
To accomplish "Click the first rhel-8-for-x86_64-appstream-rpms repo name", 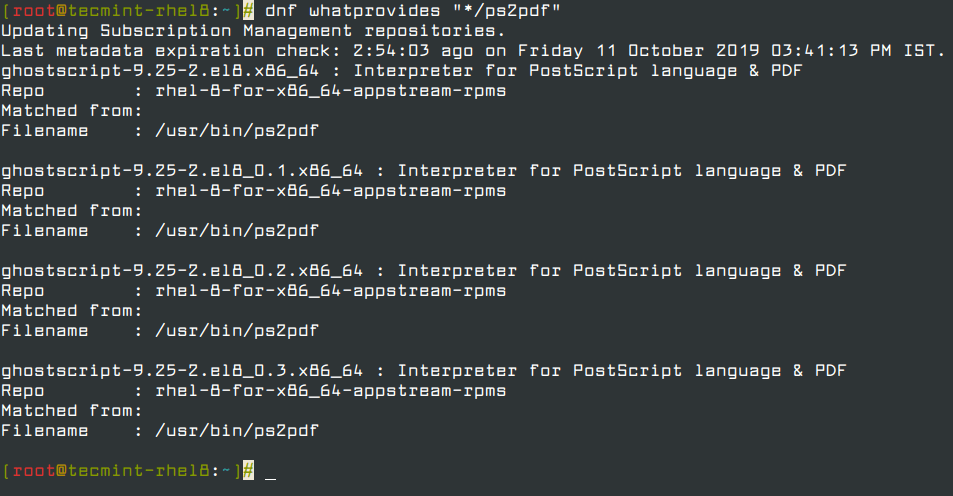I will pyautogui.click(x=331, y=91).
